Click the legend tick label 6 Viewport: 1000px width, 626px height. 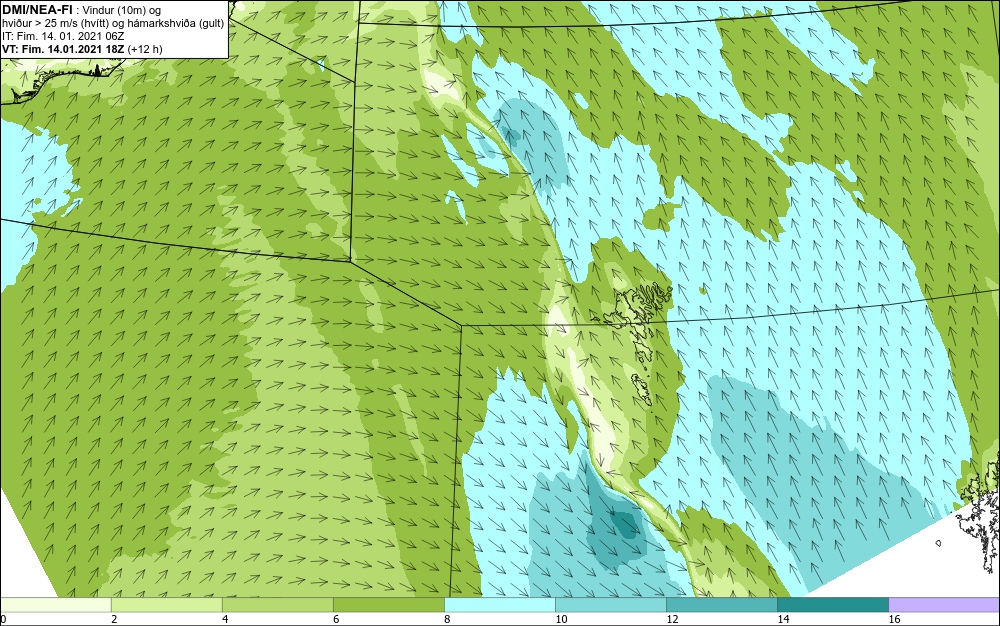[x=336, y=619]
